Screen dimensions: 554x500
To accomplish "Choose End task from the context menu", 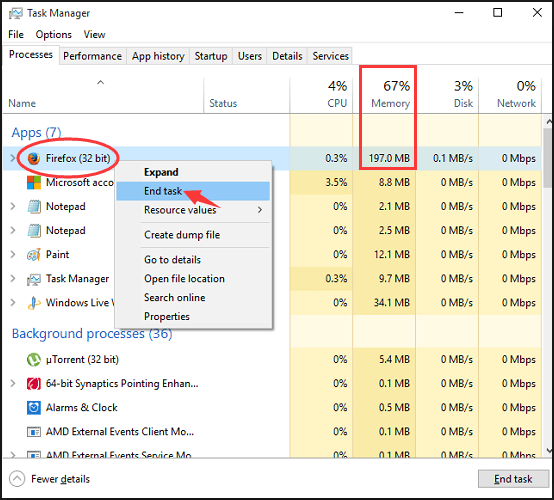I will 193,191.
